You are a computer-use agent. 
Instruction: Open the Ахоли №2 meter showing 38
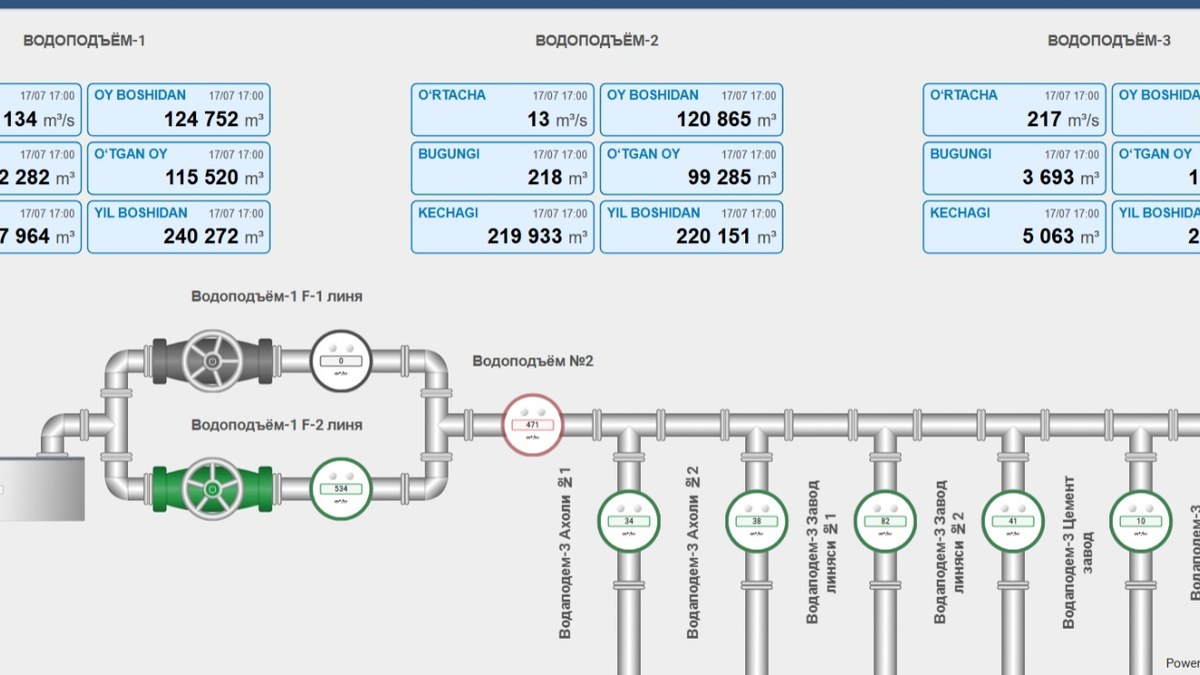click(x=757, y=521)
